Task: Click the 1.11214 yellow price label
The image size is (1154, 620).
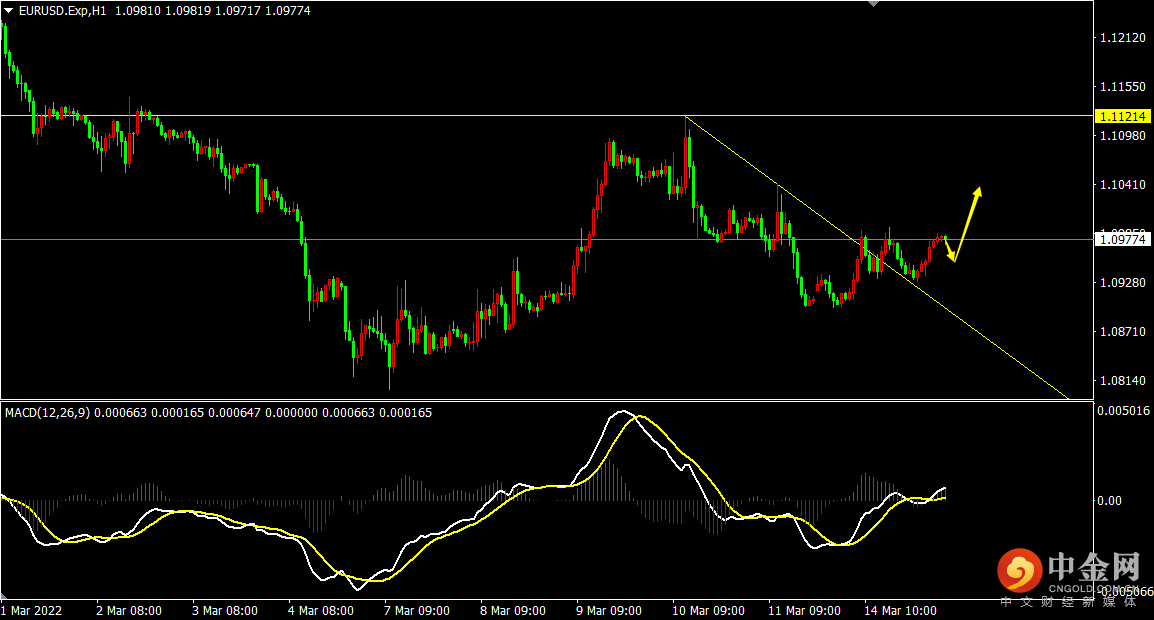Action: coord(1122,116)
